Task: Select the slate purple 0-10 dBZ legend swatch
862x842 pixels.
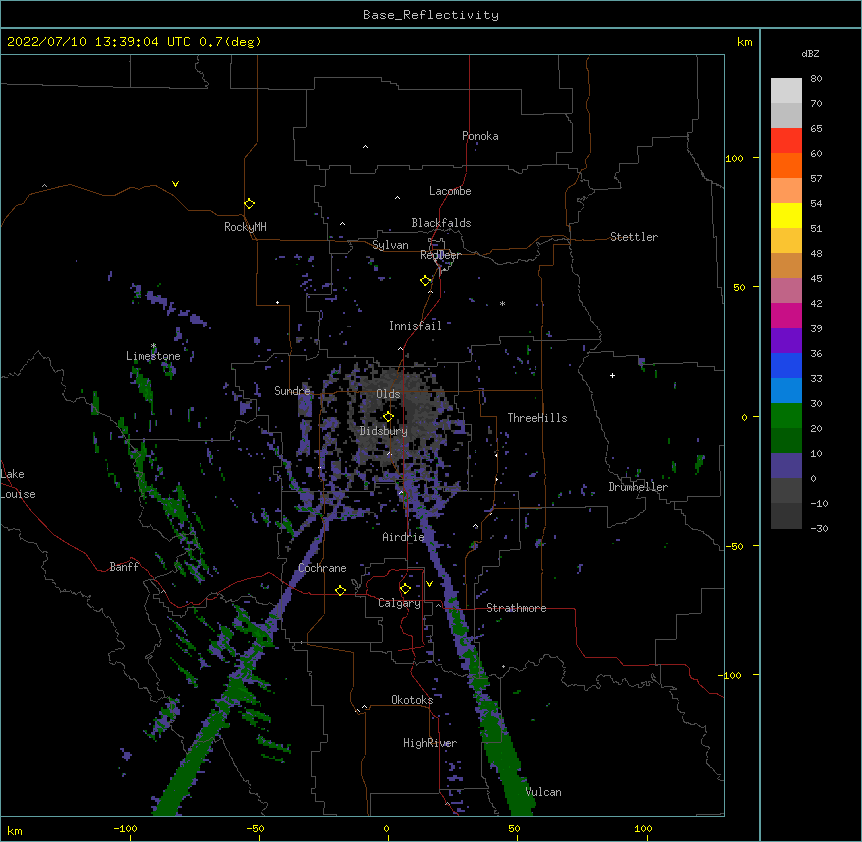Action: pyautogui.click(x=786, y=466)
